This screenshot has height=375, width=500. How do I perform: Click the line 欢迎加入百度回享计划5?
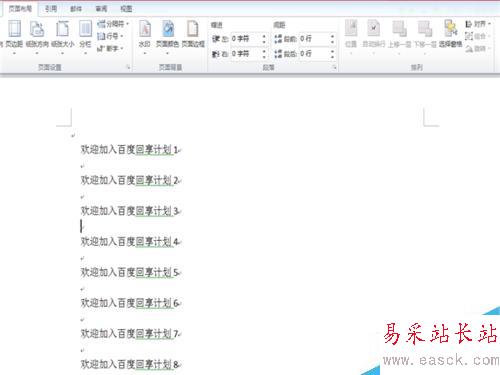coord(130,272)
